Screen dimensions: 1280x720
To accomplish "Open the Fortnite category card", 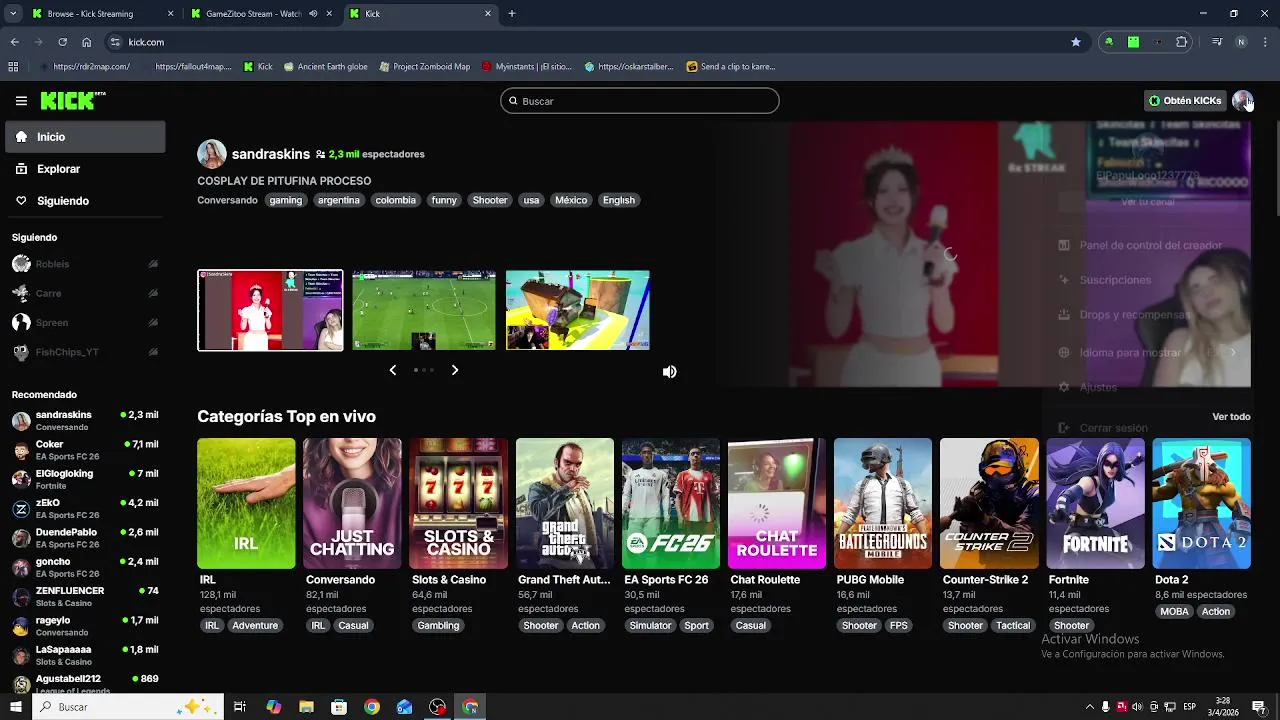I will (1095, 503).
